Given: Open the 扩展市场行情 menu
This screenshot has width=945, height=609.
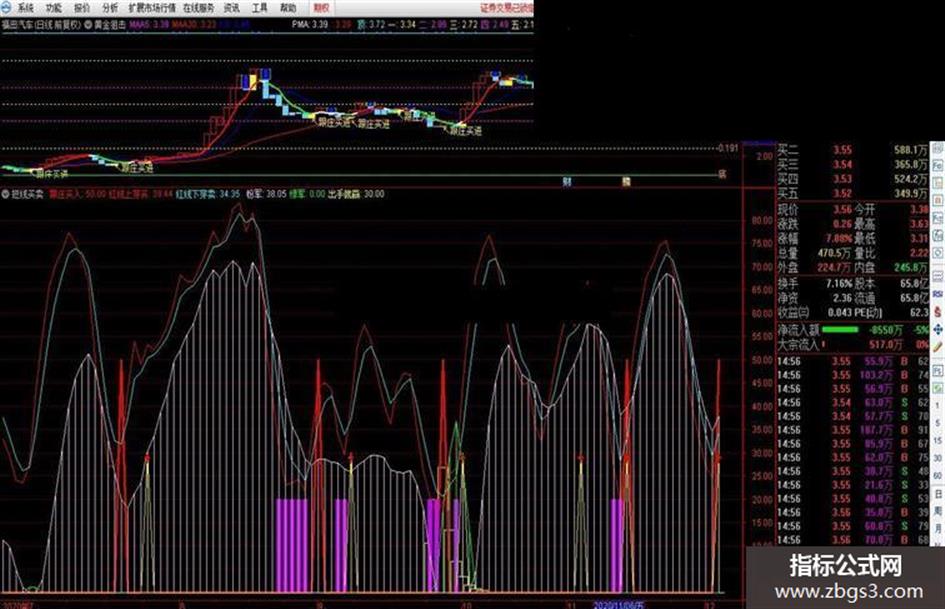Looking at the screenshot, I should (152, 8).
